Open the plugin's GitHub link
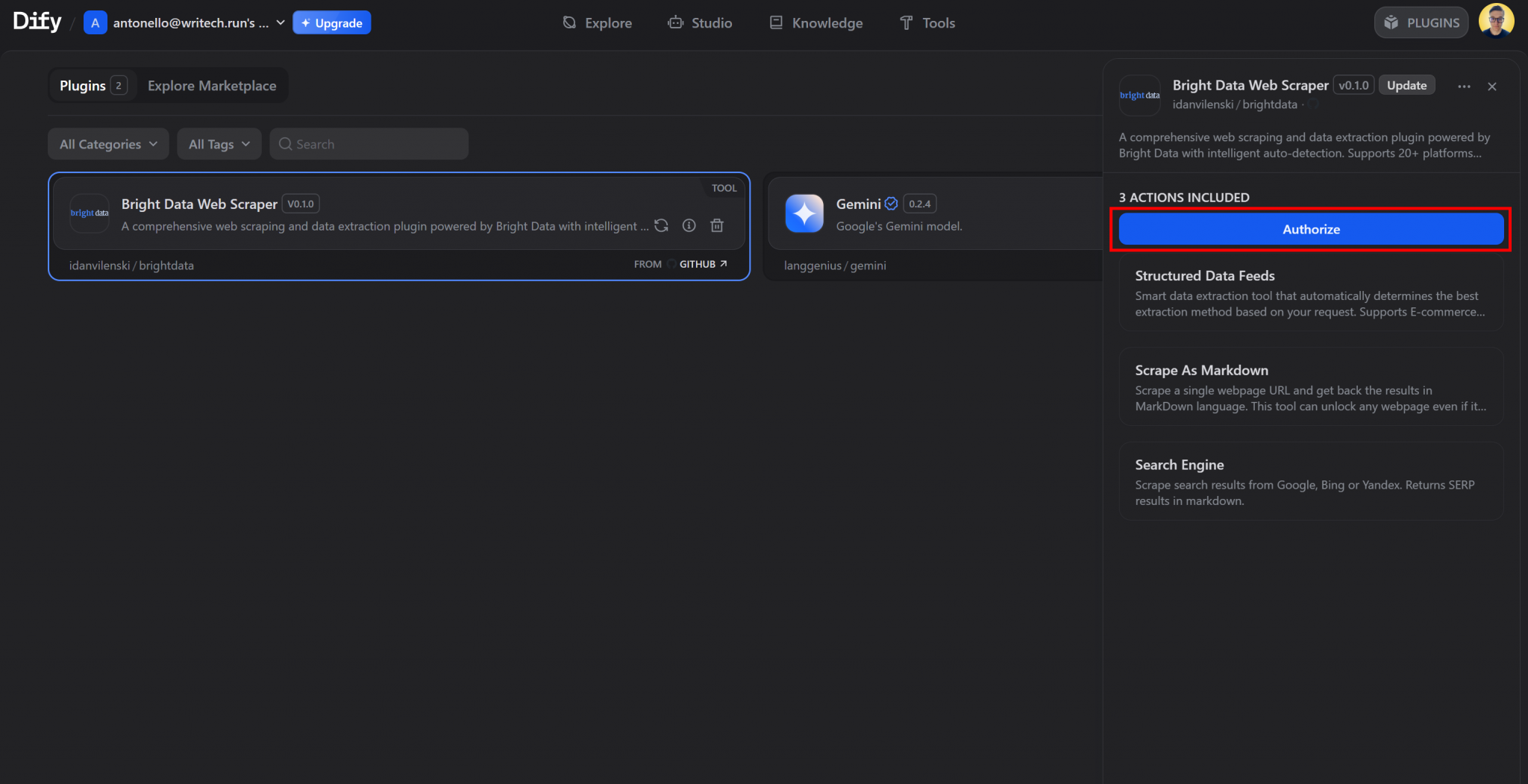The width and height of the screenshot is (1528, 784). [x=700, y=263]
